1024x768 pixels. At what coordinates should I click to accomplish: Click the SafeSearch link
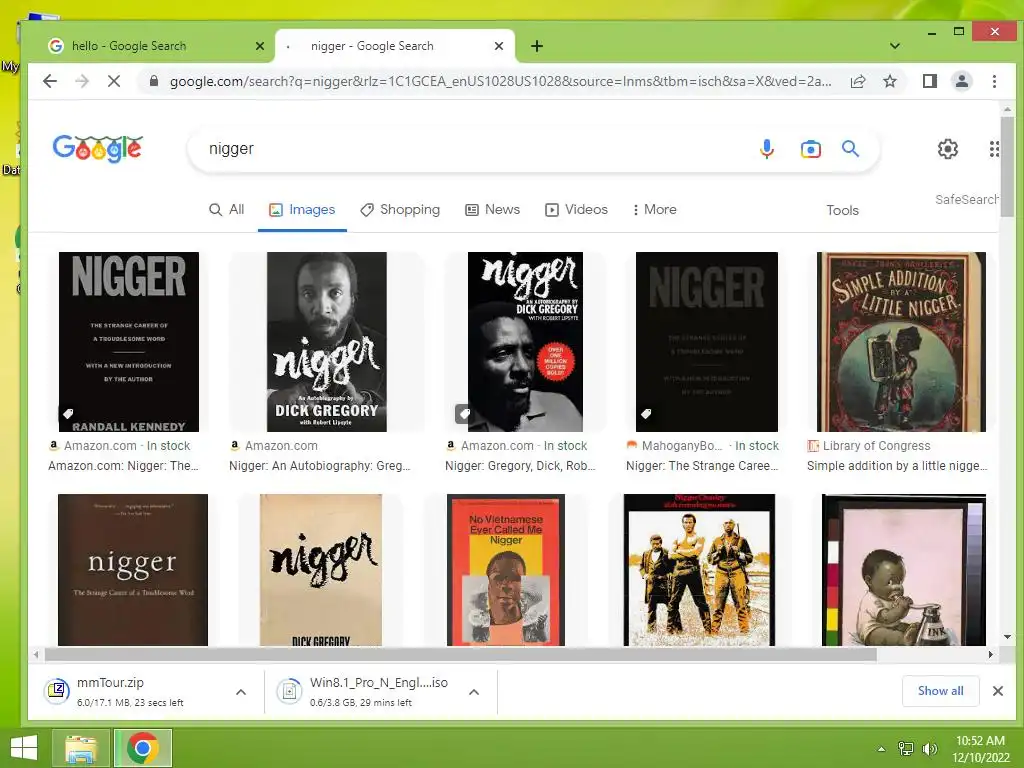click(967, 200)
